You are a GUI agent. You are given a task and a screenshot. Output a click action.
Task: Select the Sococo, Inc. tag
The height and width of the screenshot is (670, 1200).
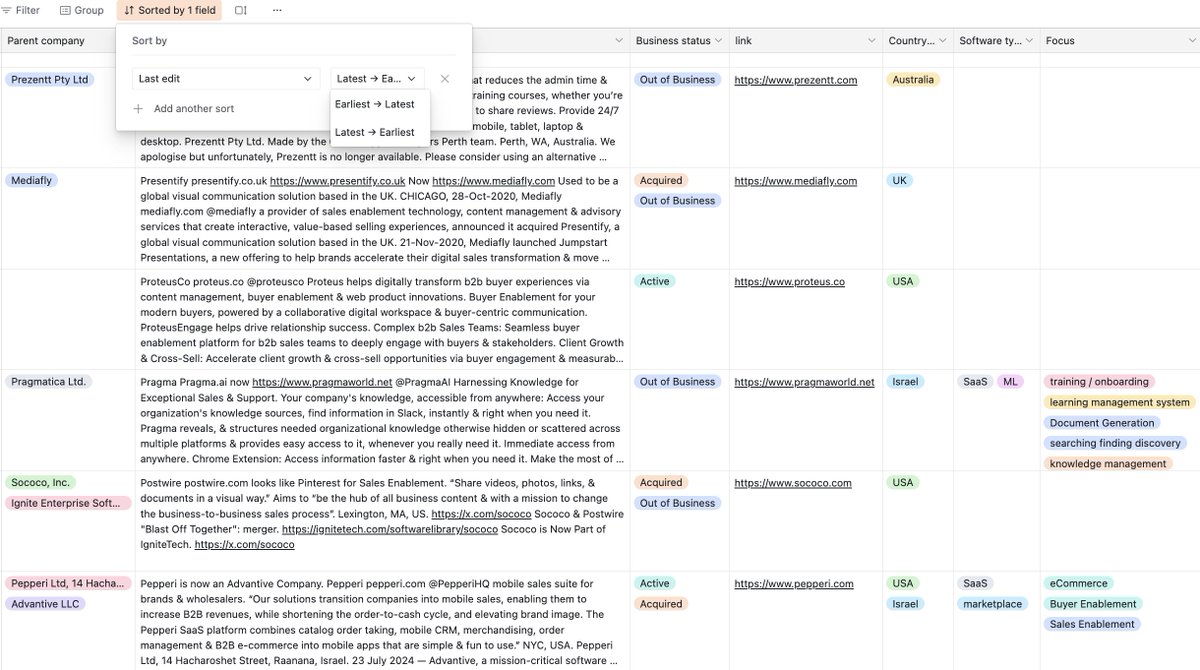pos(40,483)
